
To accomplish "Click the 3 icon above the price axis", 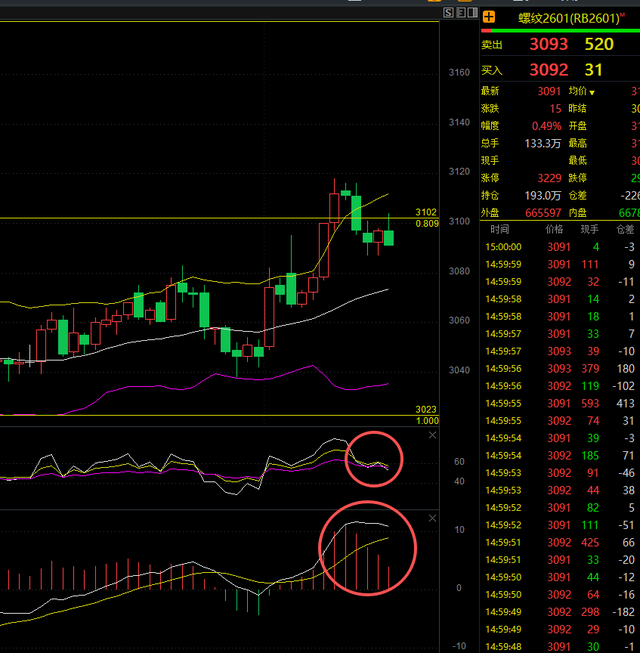I will coord(461,12).
